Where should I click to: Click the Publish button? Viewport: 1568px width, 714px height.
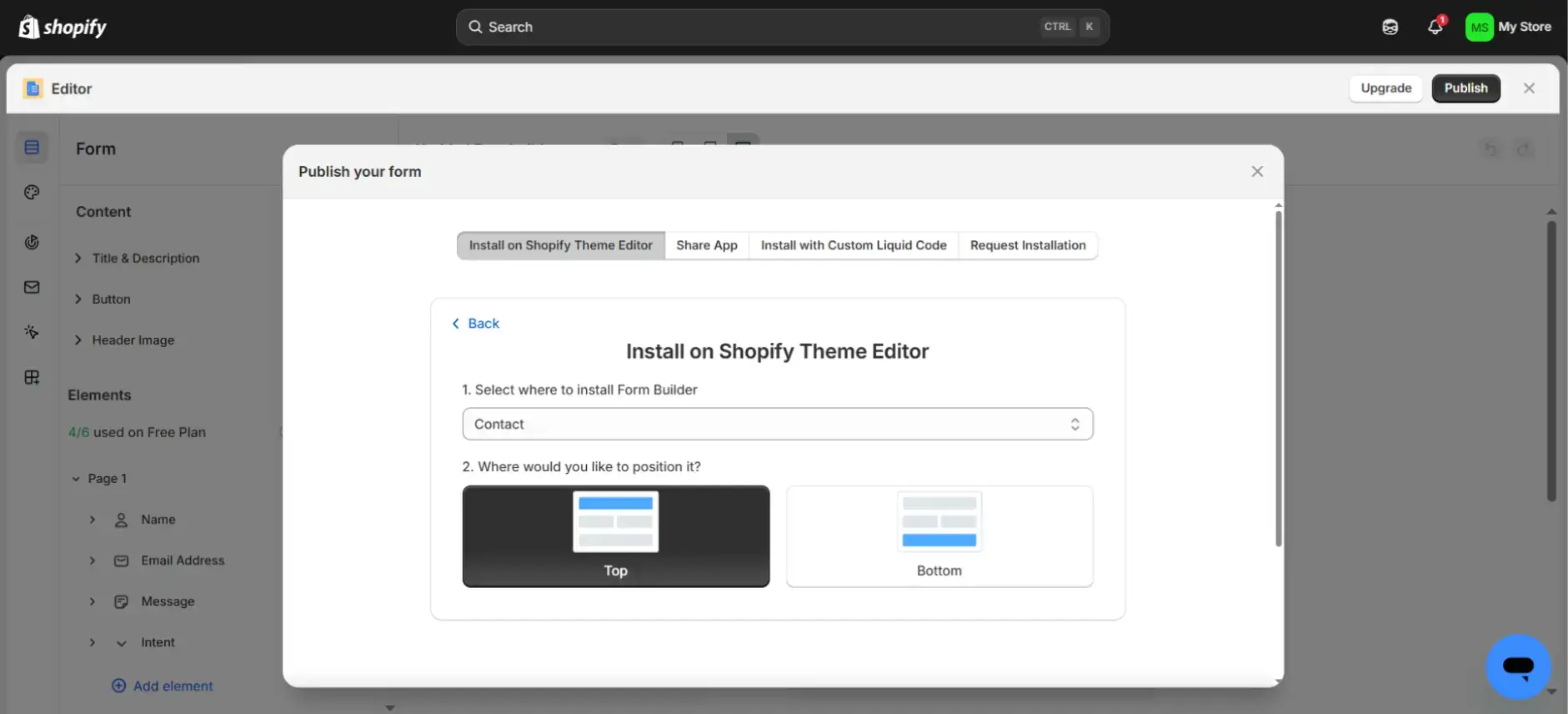click(1465, 88)
